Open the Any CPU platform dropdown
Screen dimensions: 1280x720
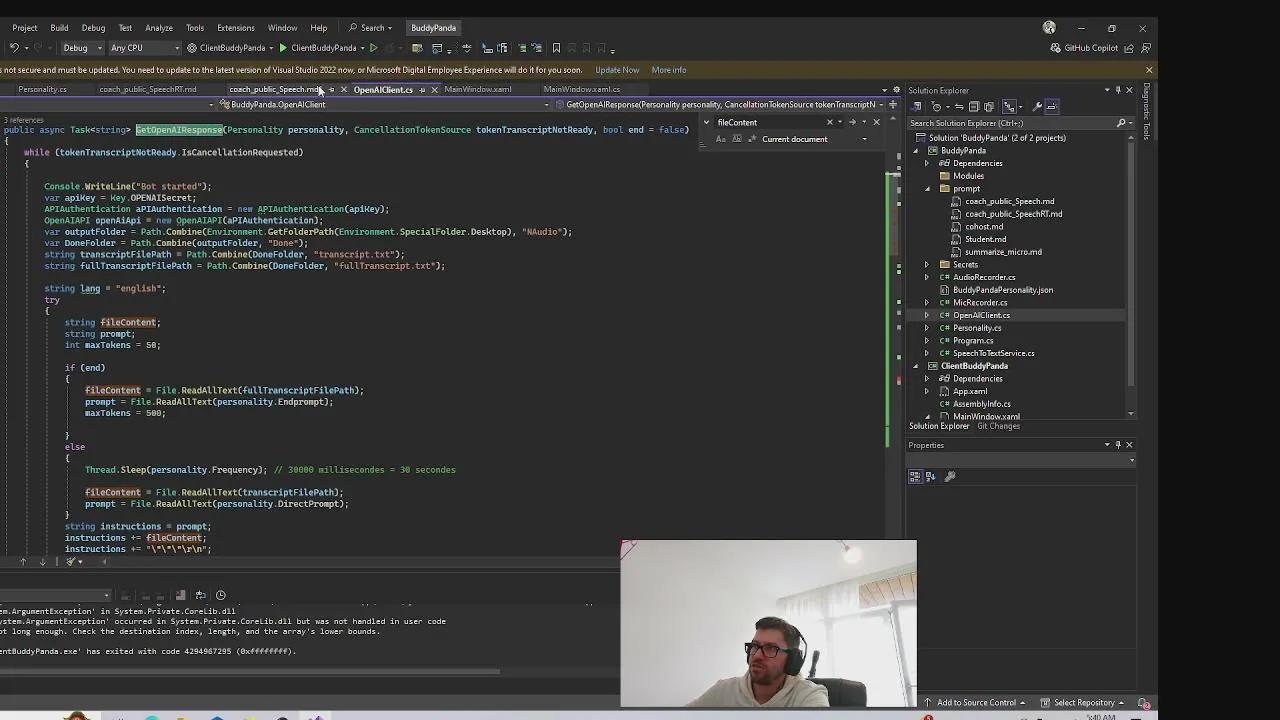144,48
